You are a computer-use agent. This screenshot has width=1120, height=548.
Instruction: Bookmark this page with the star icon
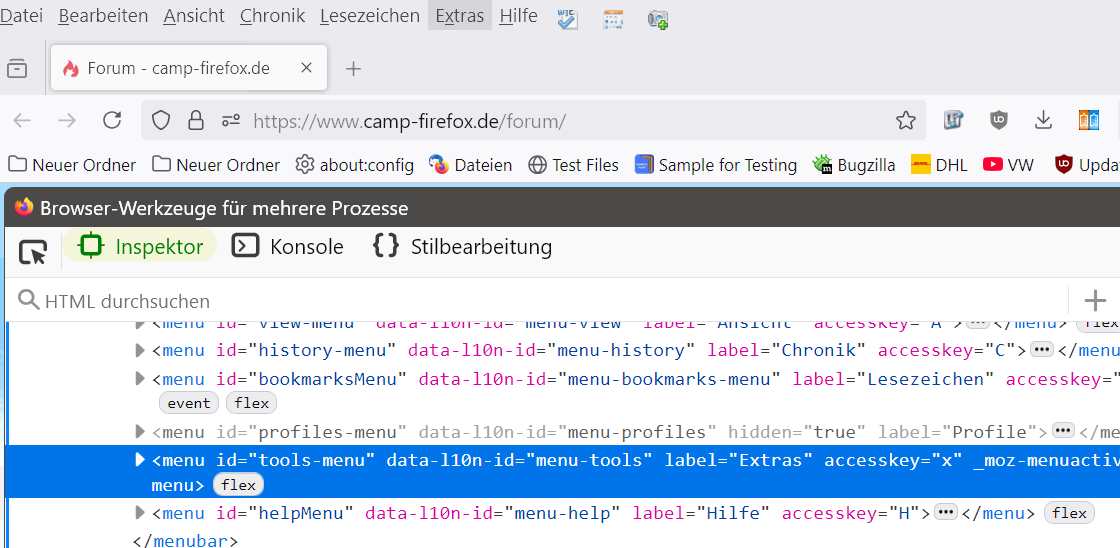point(906,121)
